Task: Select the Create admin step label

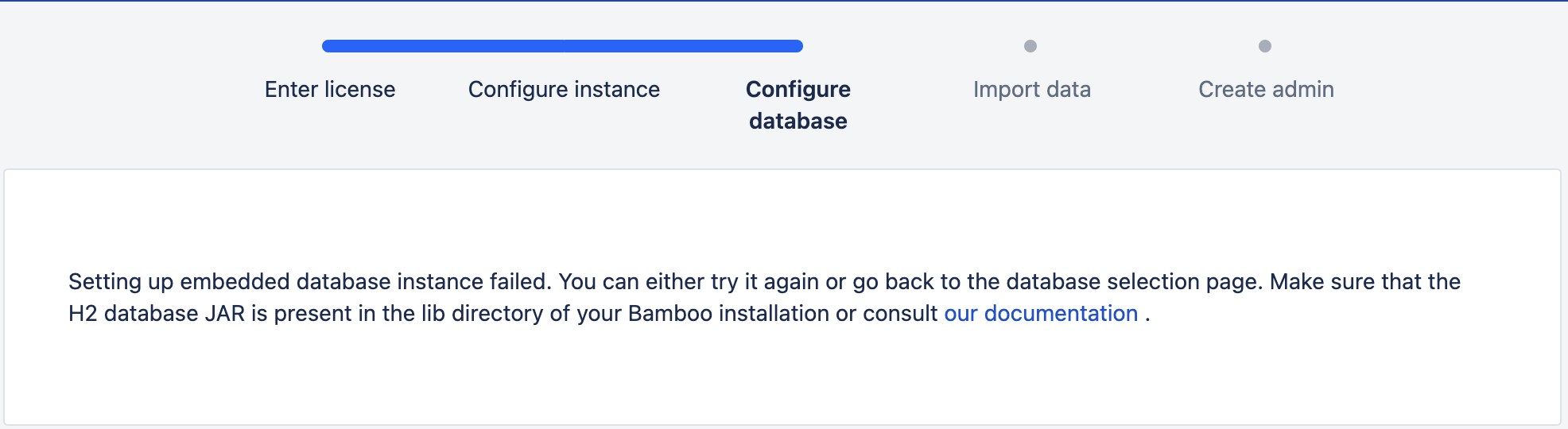Action: pos(1266,89)
